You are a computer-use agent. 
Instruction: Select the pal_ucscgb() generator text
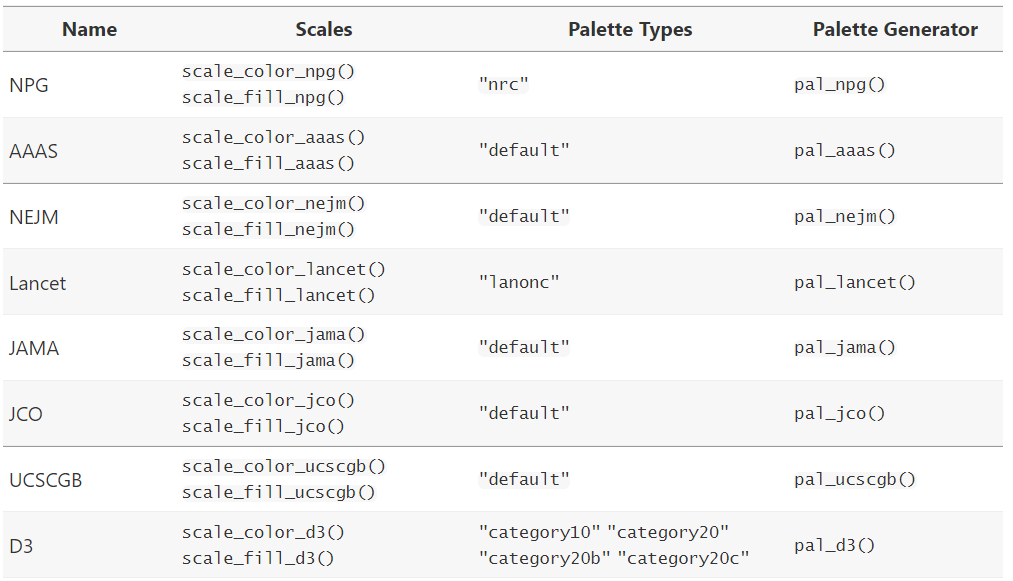pyautogui.click(x=855, y=479)
